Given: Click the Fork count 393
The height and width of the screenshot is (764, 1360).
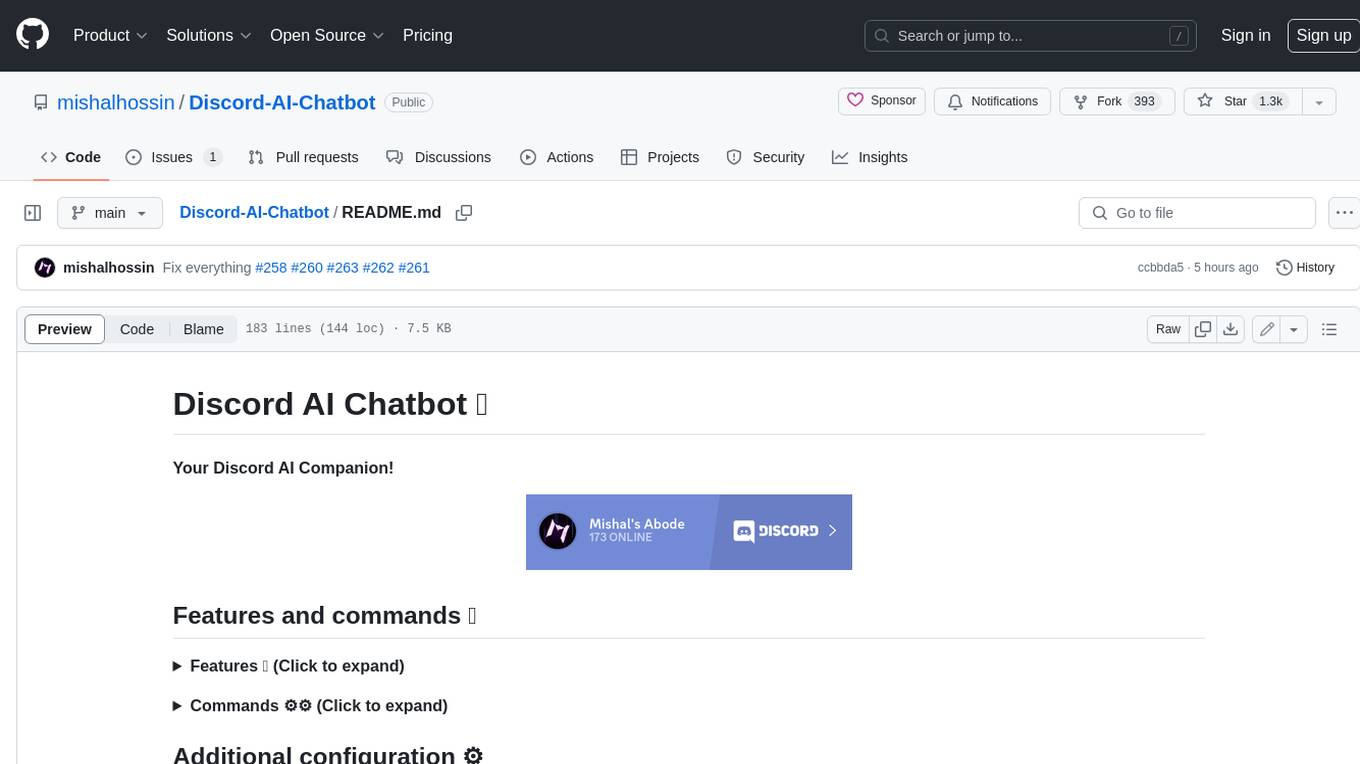Looking at the screenshot, I should [1144, 101].
